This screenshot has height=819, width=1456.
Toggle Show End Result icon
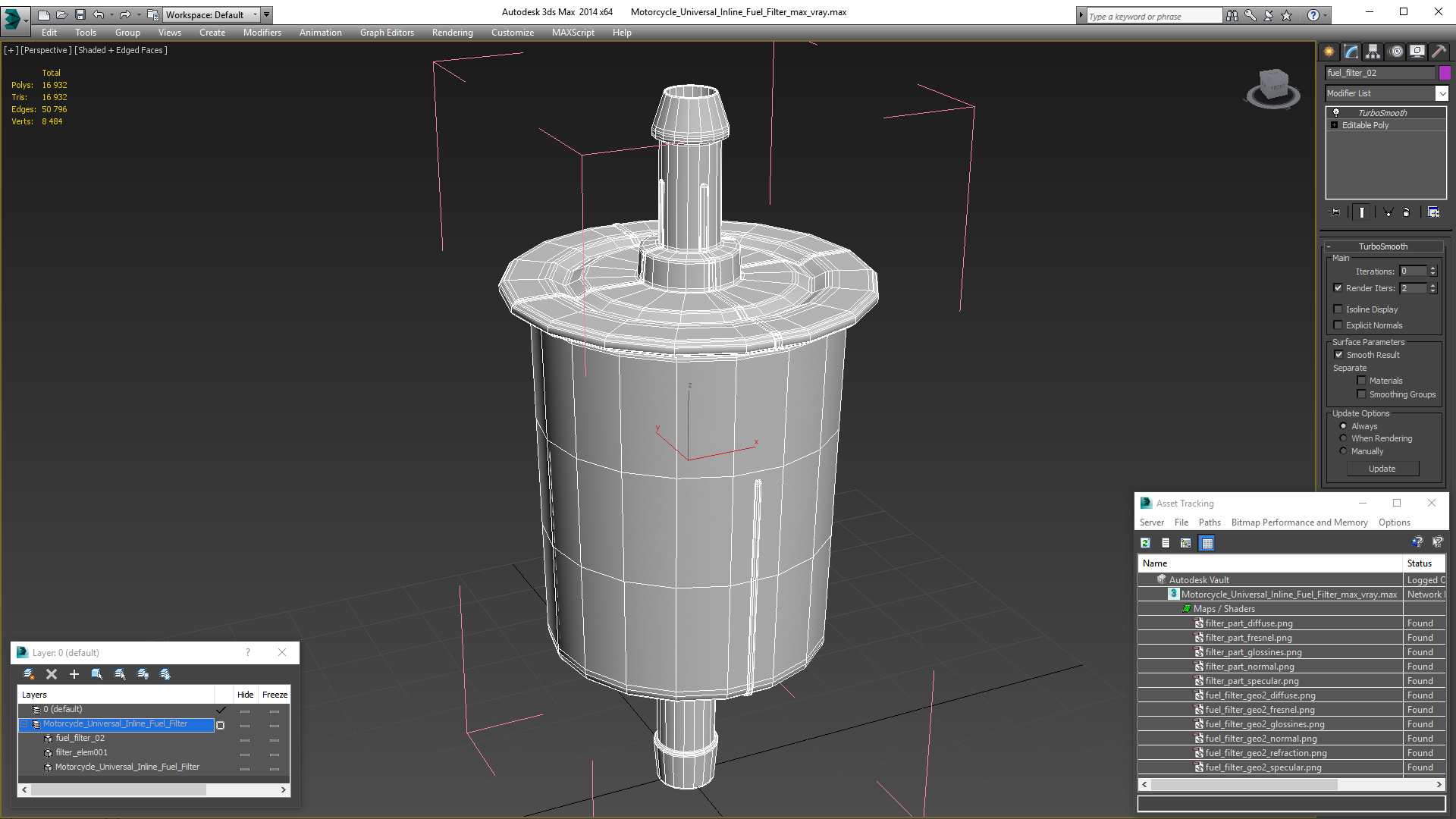[x=1362, y=212]
